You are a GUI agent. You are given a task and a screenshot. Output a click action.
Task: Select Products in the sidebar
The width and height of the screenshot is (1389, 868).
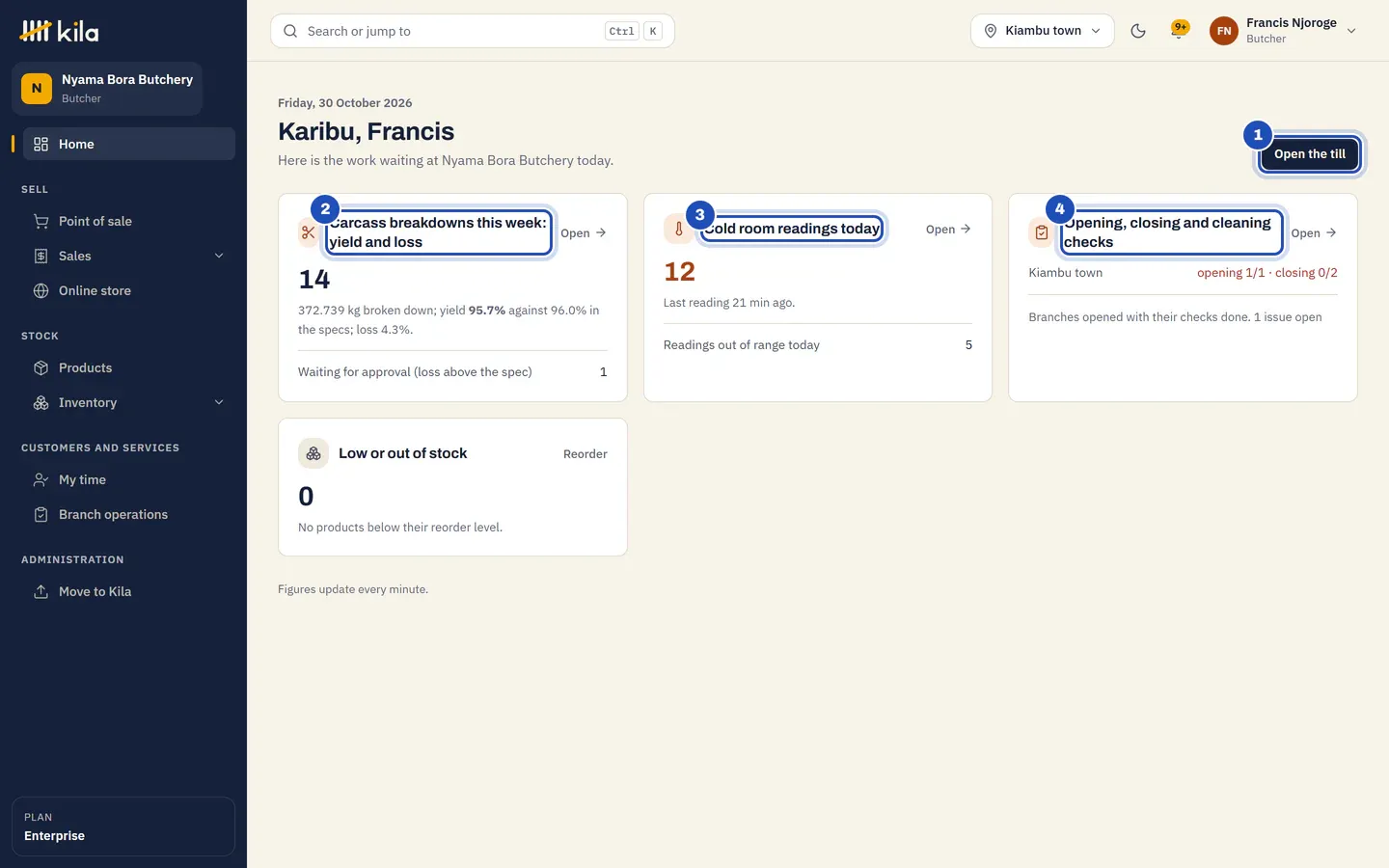coord(129,367)
